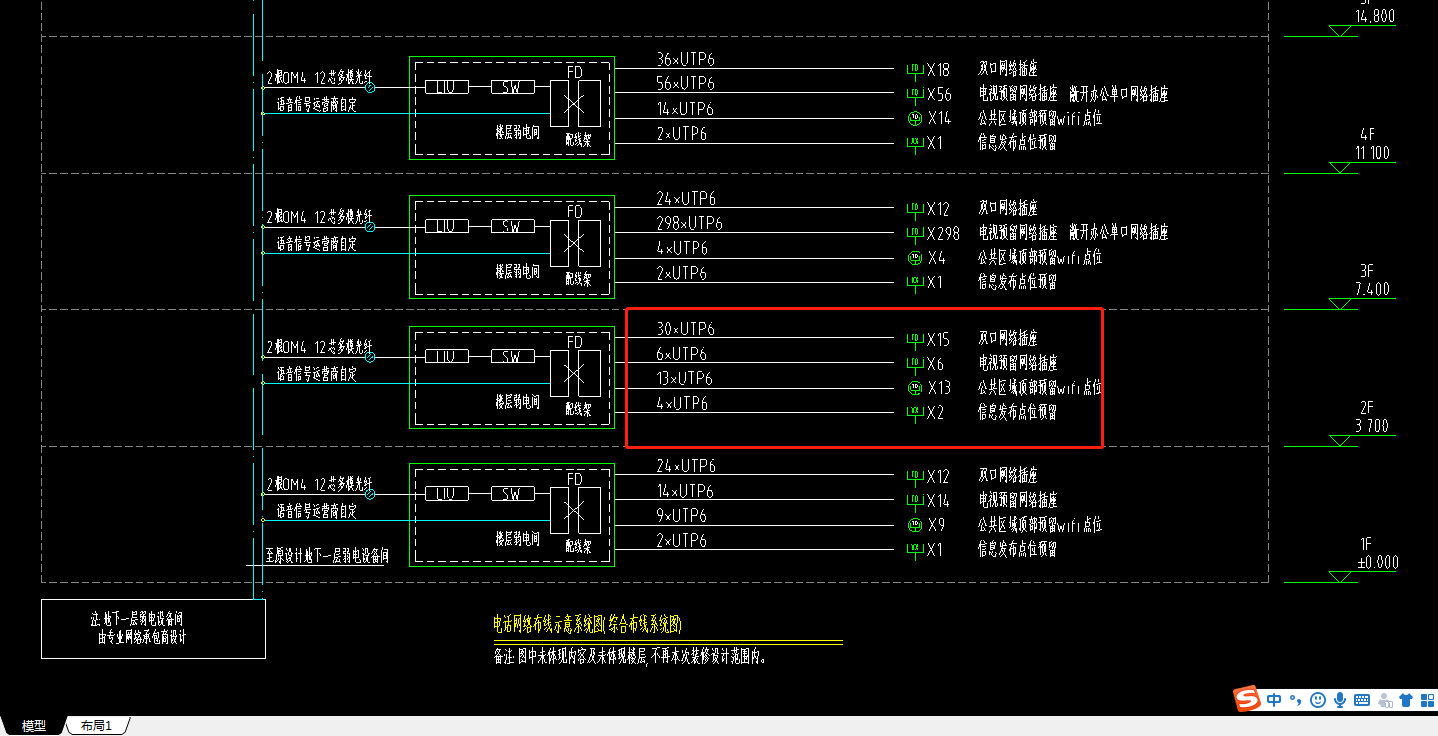
Task: Click the 至原设计地下一层弱电设备间 label
Action: pyautogui.click(x=326, y=555)
